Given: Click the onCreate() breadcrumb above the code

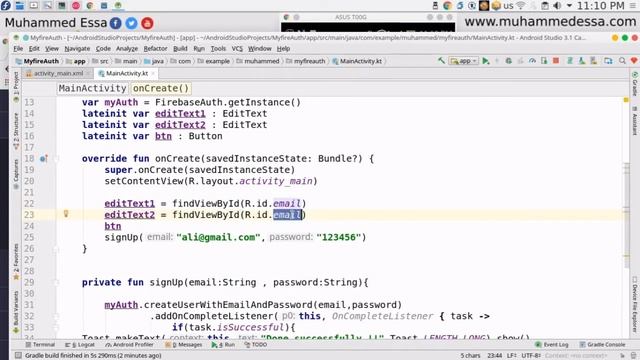Looking at the screenshot, I should click(x=161, y=88).
